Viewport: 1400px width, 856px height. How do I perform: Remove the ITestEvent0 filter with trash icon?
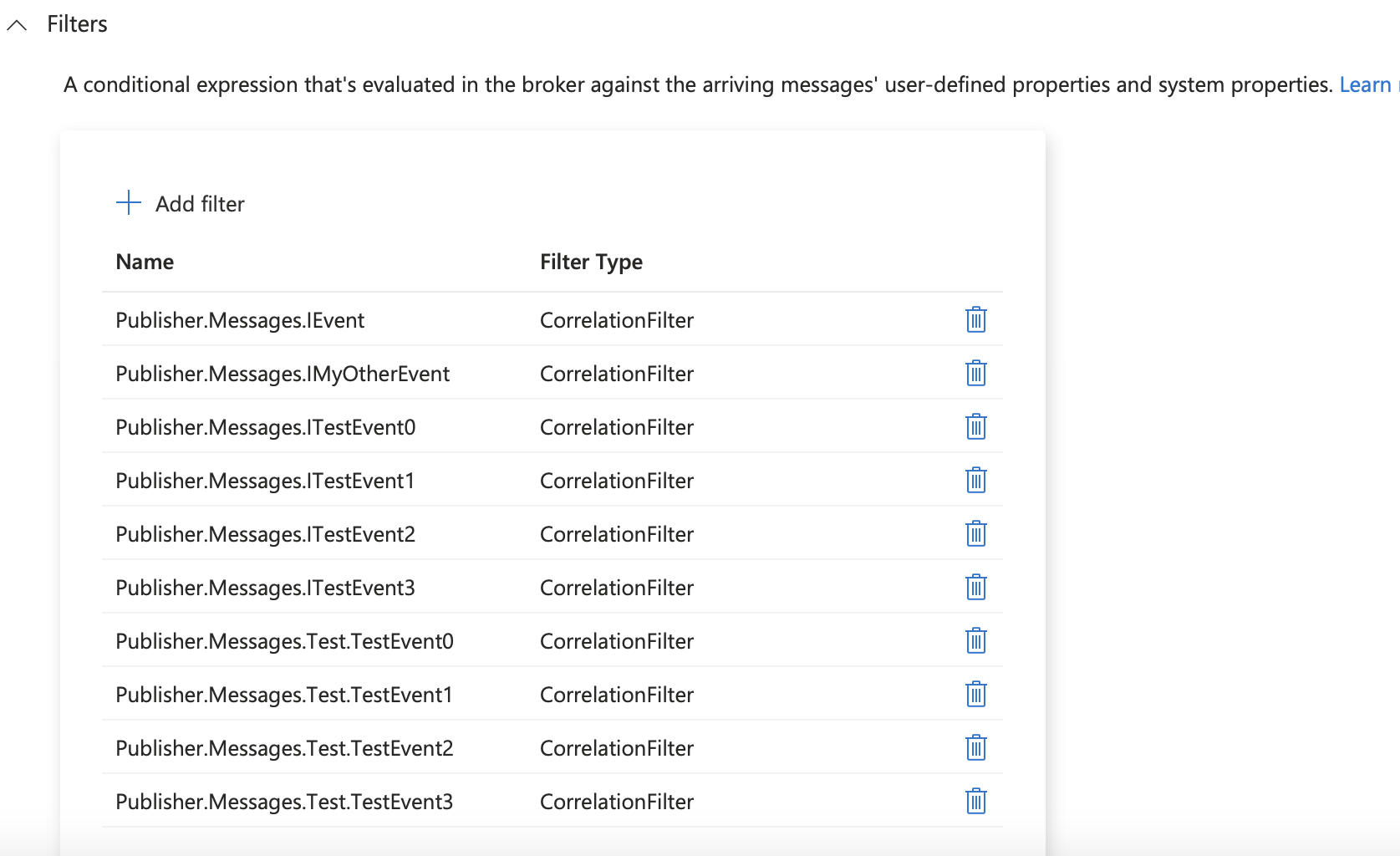point(975,426)
